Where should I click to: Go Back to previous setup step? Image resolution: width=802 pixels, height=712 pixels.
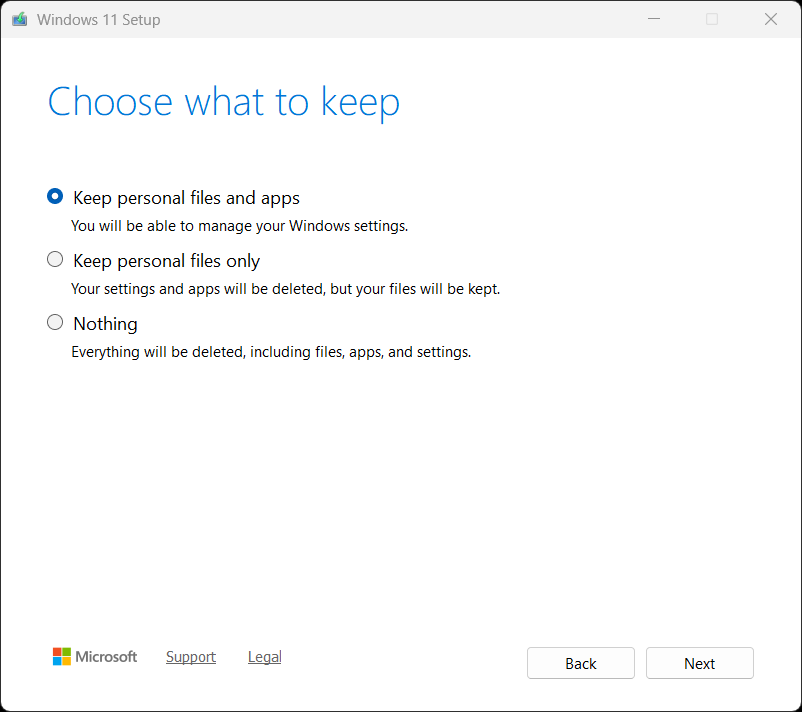click(581, 663)
